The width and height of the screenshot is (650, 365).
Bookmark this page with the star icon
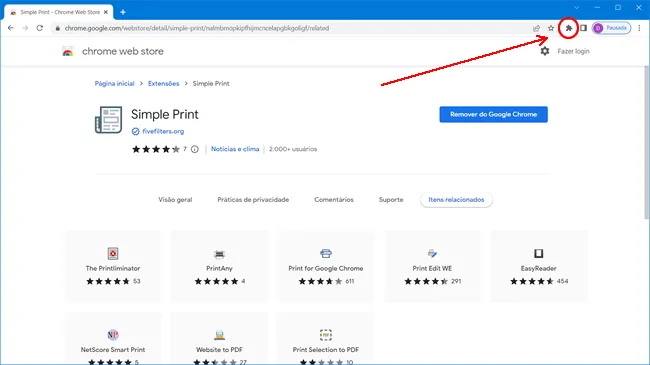coord(551,28)
